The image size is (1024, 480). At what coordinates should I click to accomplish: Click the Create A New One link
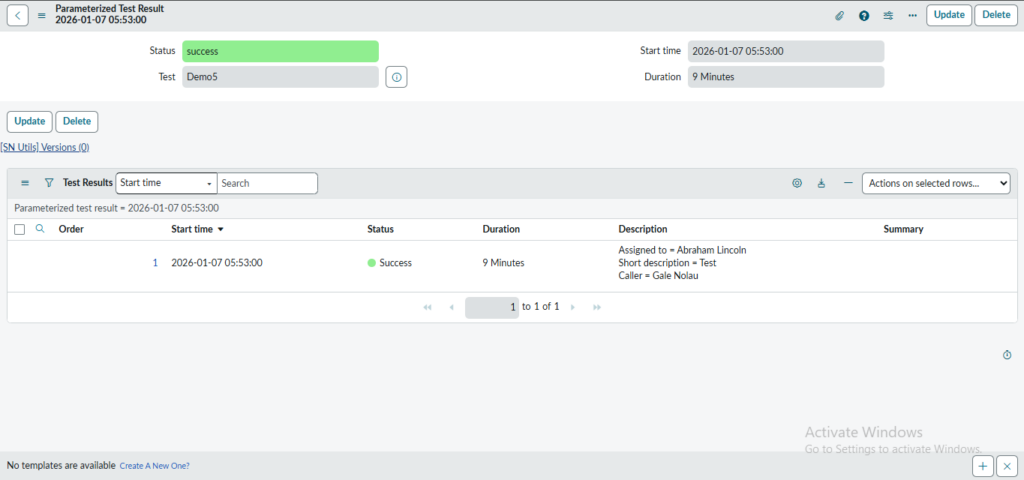click(154, 466)
